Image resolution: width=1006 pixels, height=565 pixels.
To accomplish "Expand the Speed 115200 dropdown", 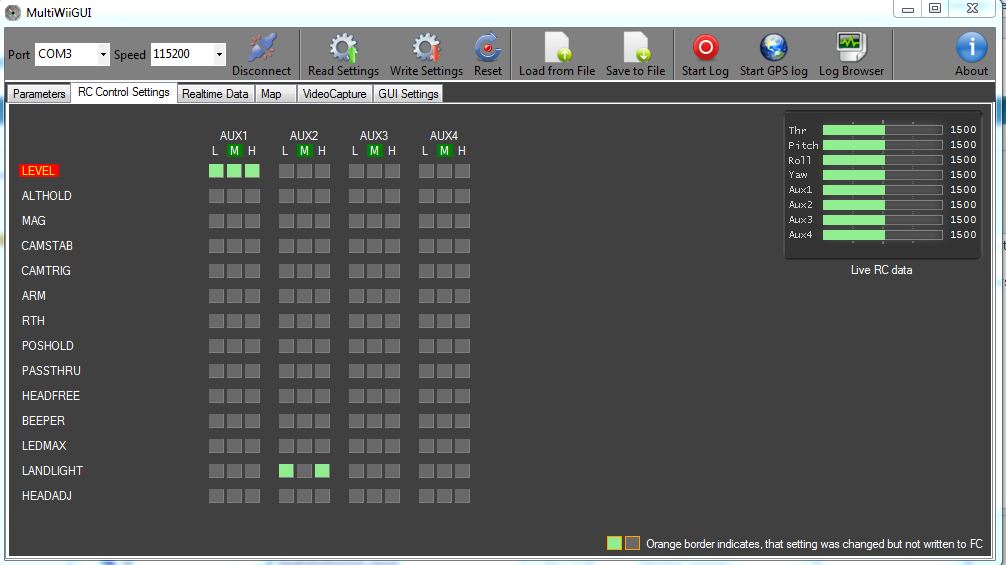I will [219, 54].
